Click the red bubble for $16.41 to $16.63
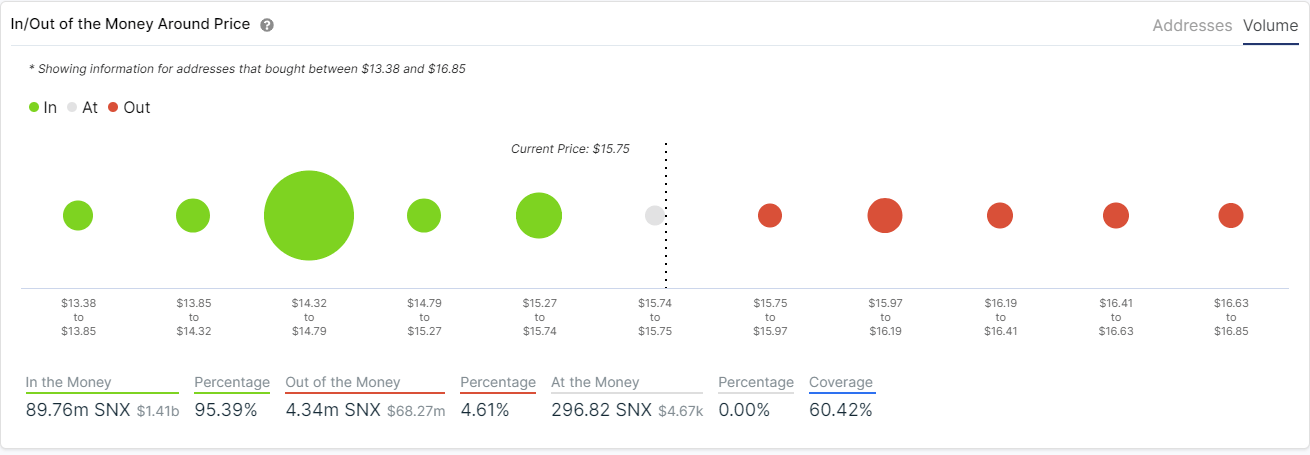This screenshot has height=455, width=1310. click(x=1116, y=215)
